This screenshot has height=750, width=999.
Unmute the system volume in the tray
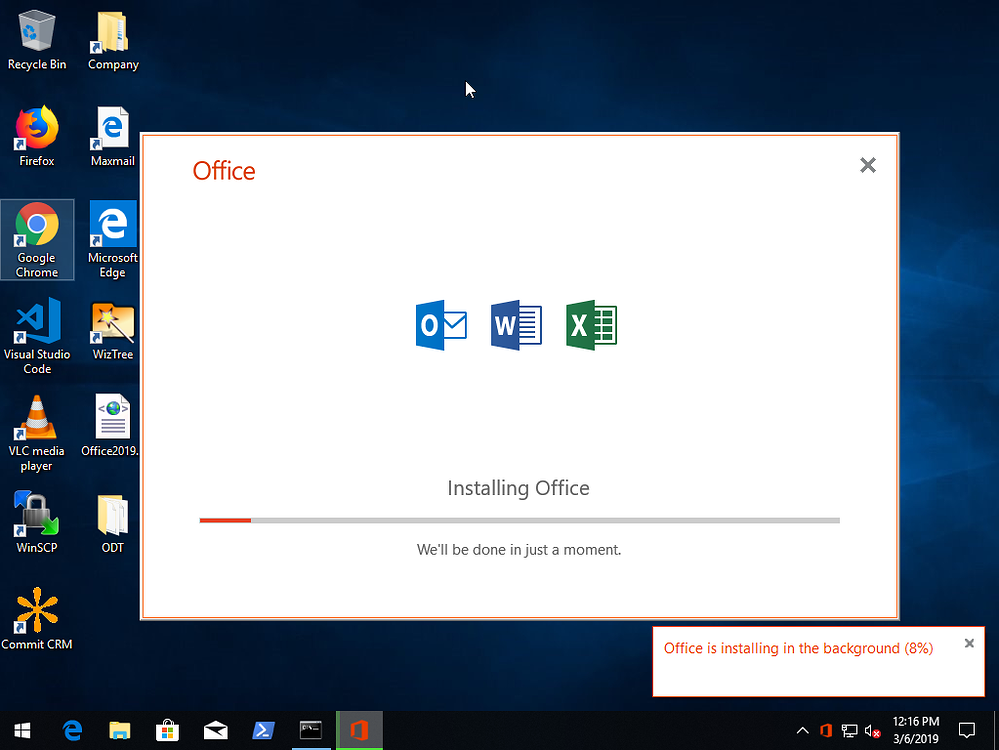click(x=872, y=730)
